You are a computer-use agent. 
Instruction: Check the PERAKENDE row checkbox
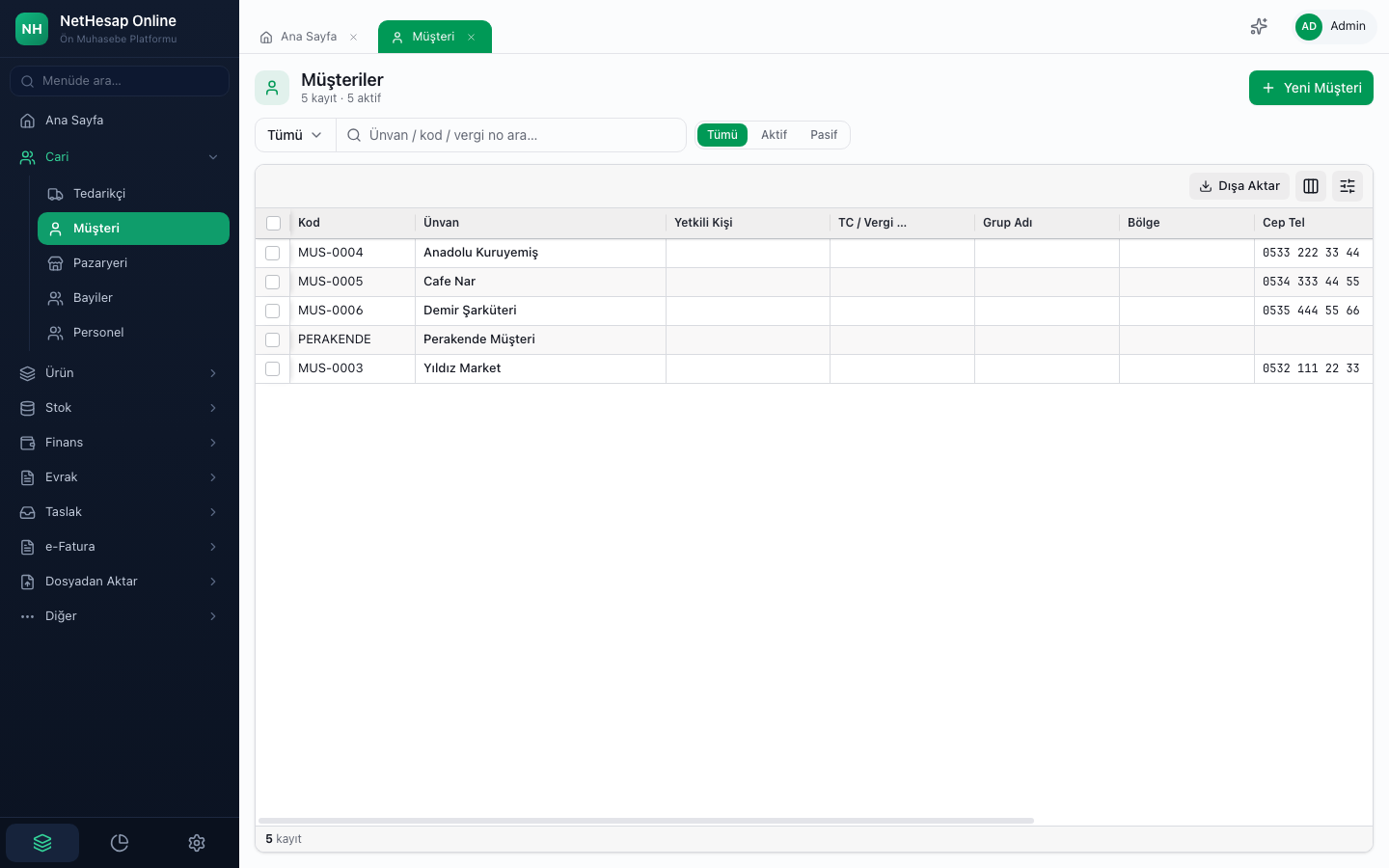(273, 339)
